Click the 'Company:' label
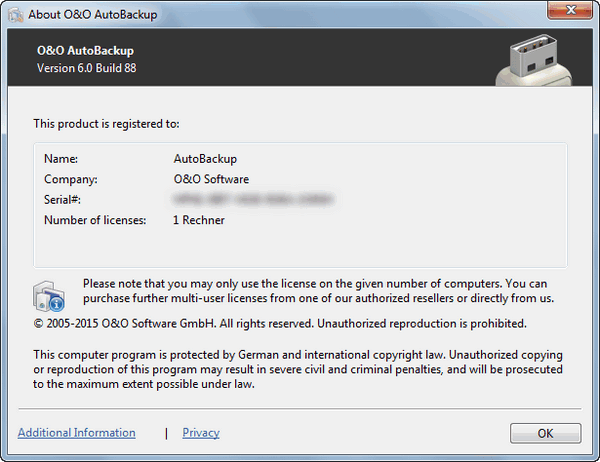This screenshot has width=600, height=462. coord(71,179)
